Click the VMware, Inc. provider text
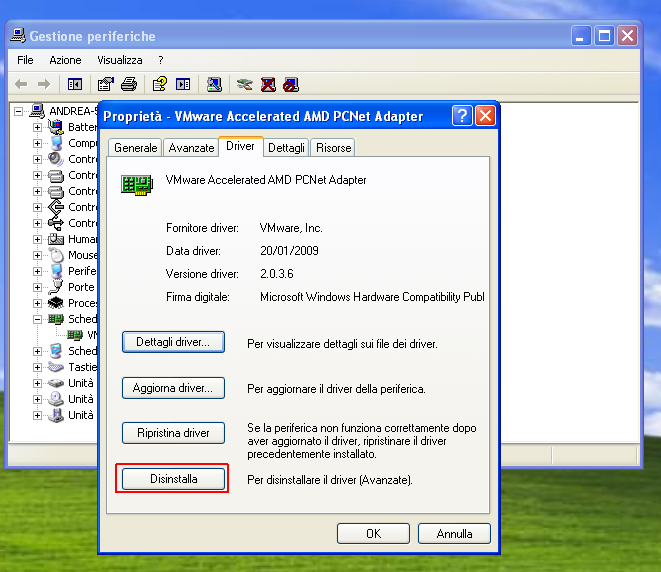661x572 pixels. [291, 228]
